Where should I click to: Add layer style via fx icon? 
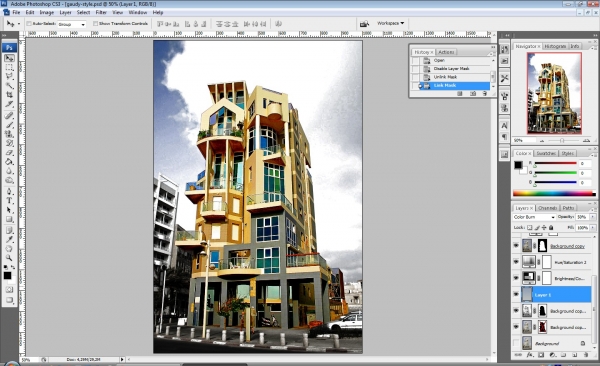(530, 355)
